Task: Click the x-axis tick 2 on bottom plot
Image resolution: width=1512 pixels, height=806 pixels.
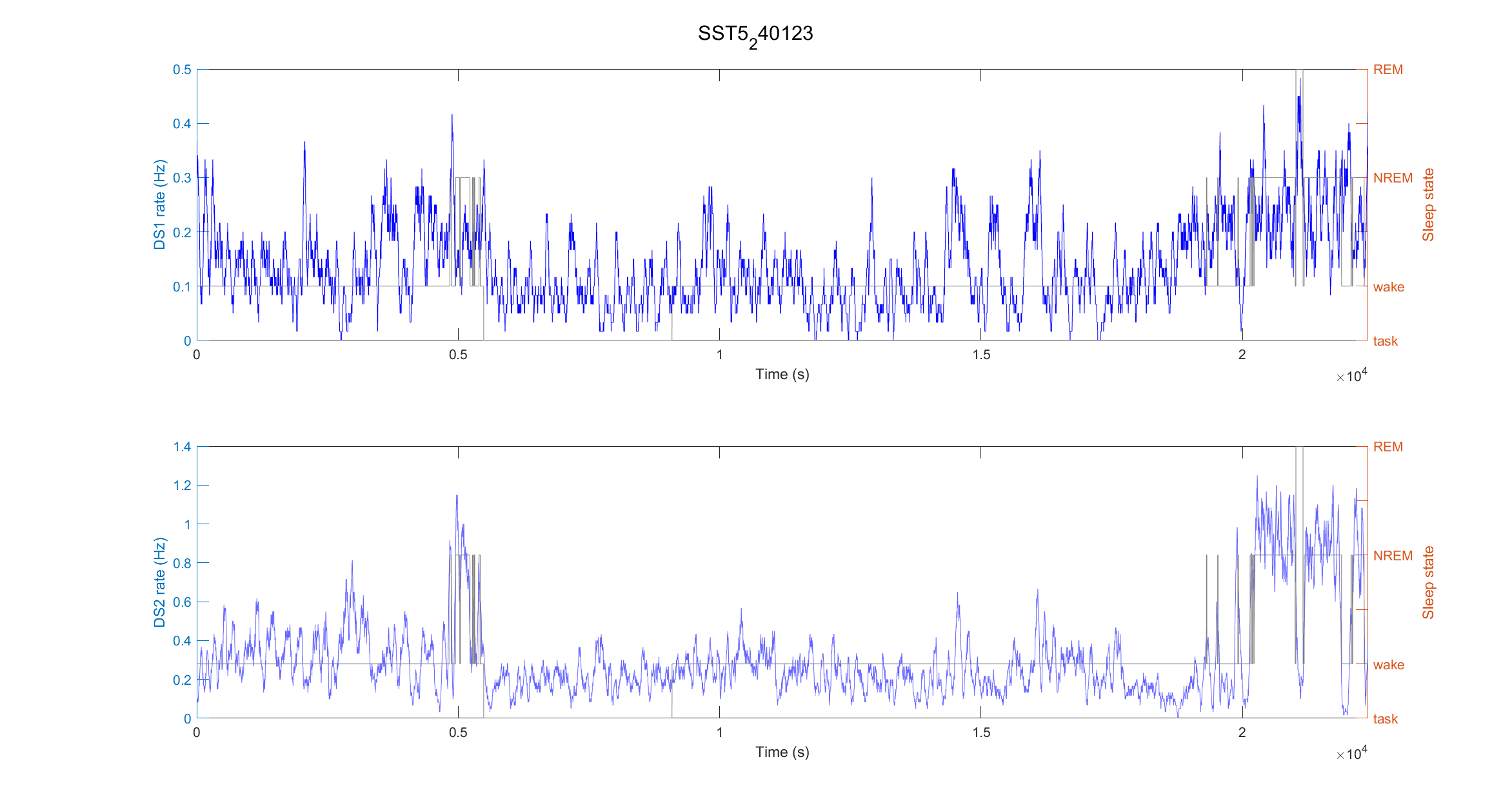Action: click(x=1242, y=732)
